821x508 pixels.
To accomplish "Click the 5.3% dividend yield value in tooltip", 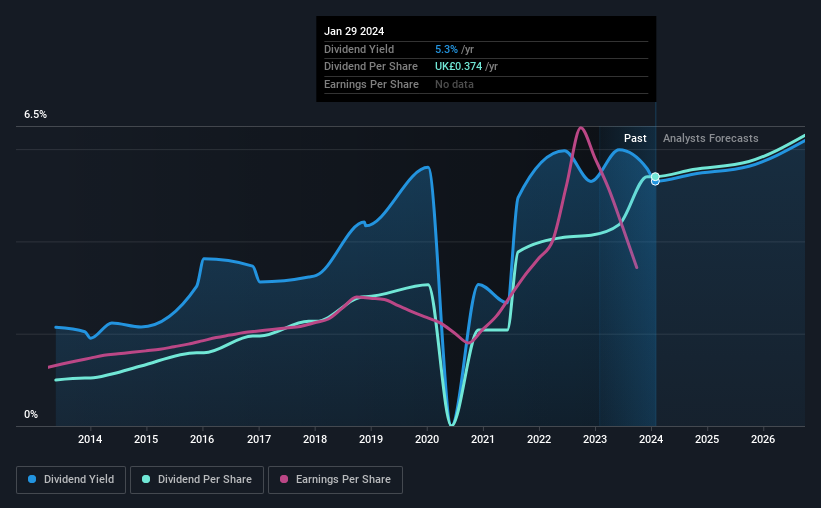I will click(x=446, y=49).
